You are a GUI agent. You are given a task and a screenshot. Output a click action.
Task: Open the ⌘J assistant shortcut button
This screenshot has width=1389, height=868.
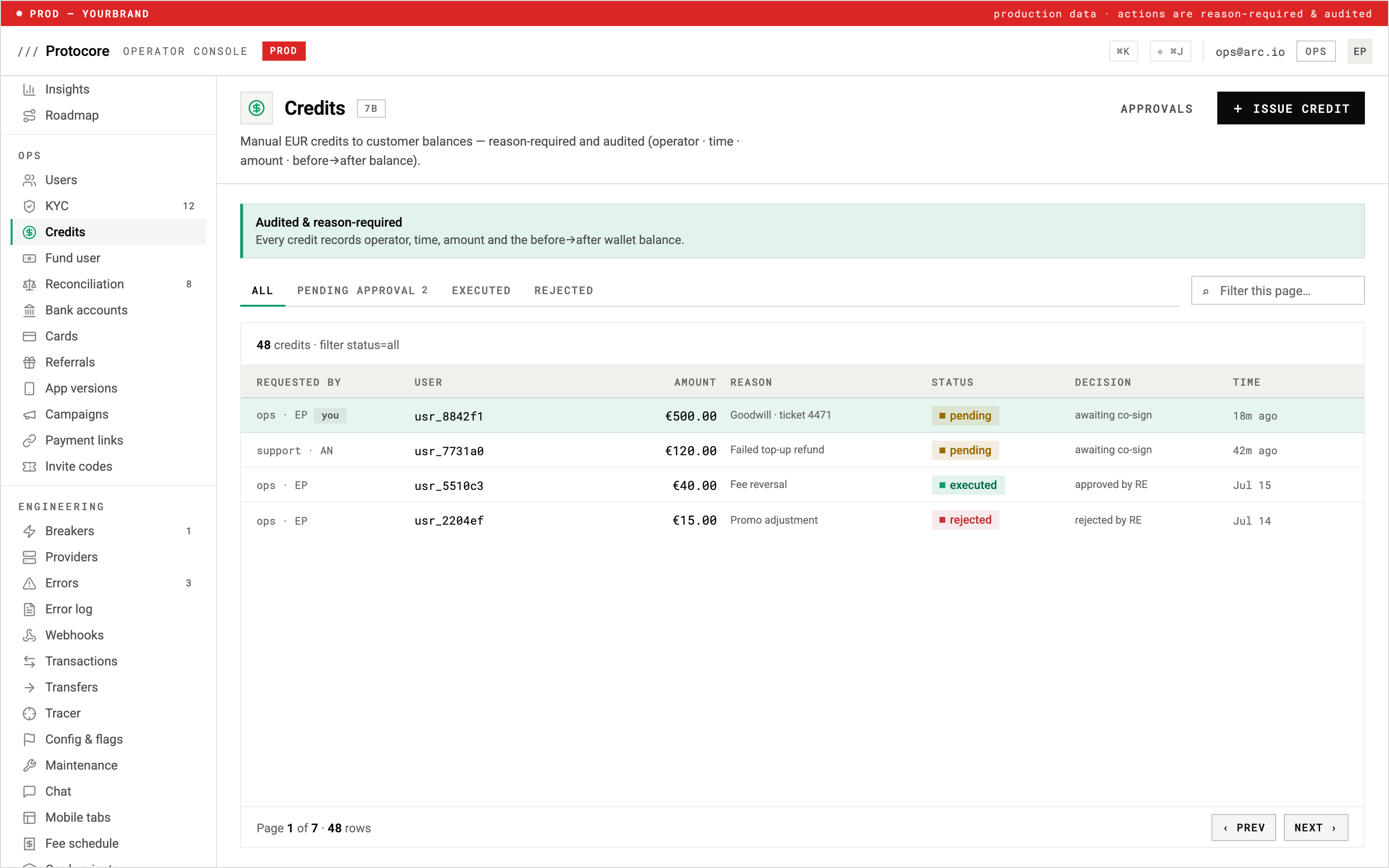click(1171, 52)
